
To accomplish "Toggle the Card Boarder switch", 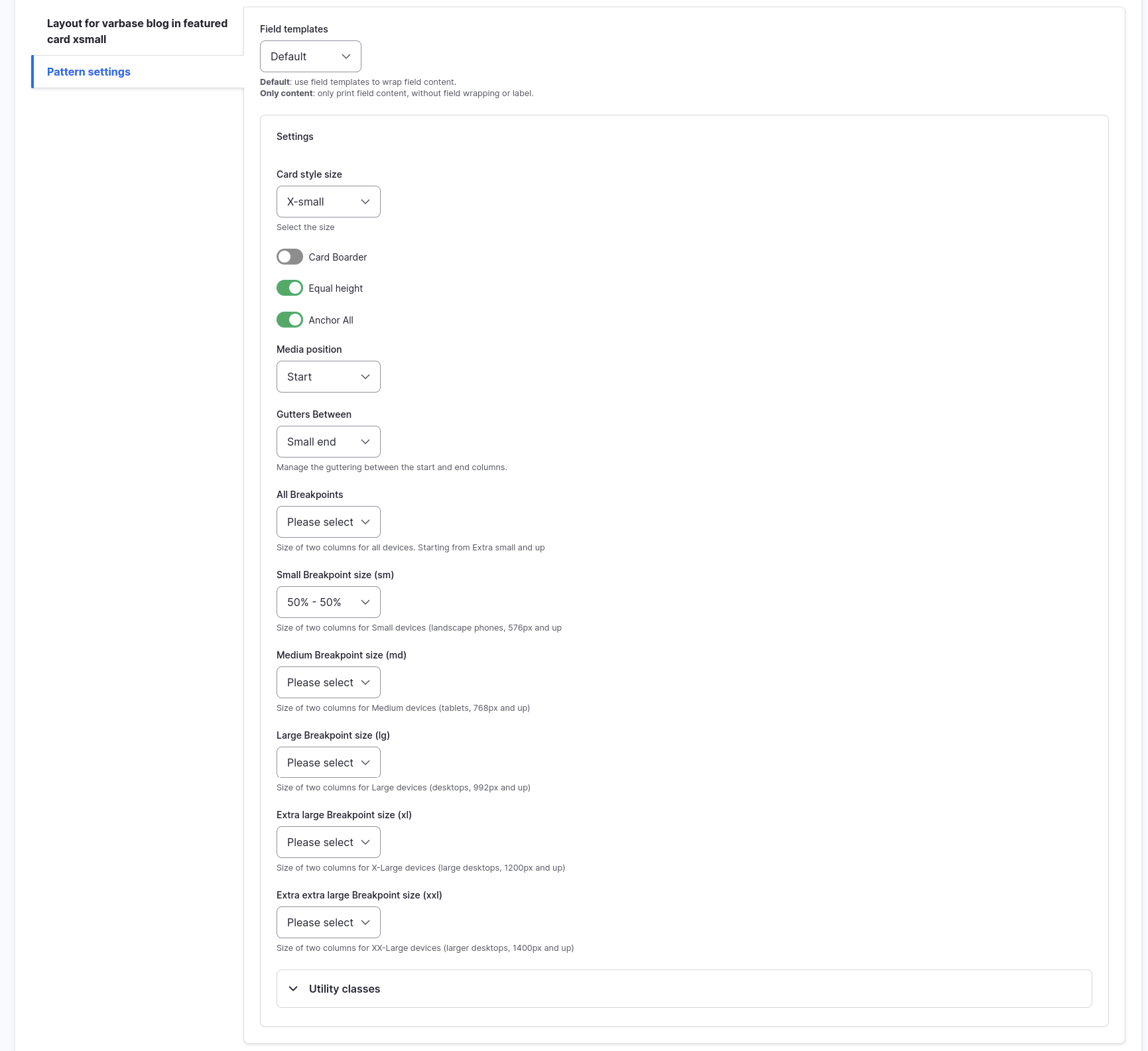I will pos(290,257).
